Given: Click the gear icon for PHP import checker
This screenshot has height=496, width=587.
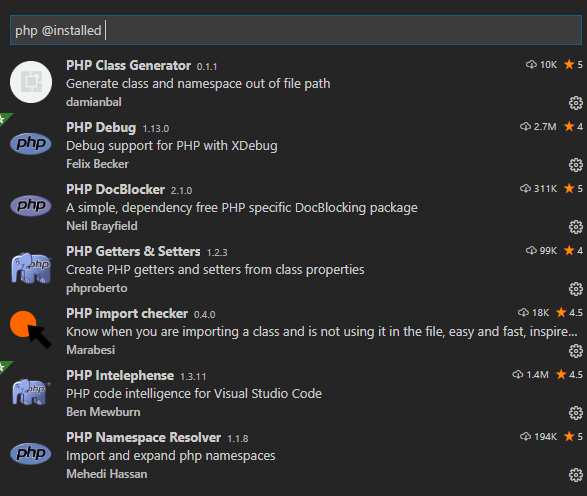Looking at the screenshot, I should (575, 351).
